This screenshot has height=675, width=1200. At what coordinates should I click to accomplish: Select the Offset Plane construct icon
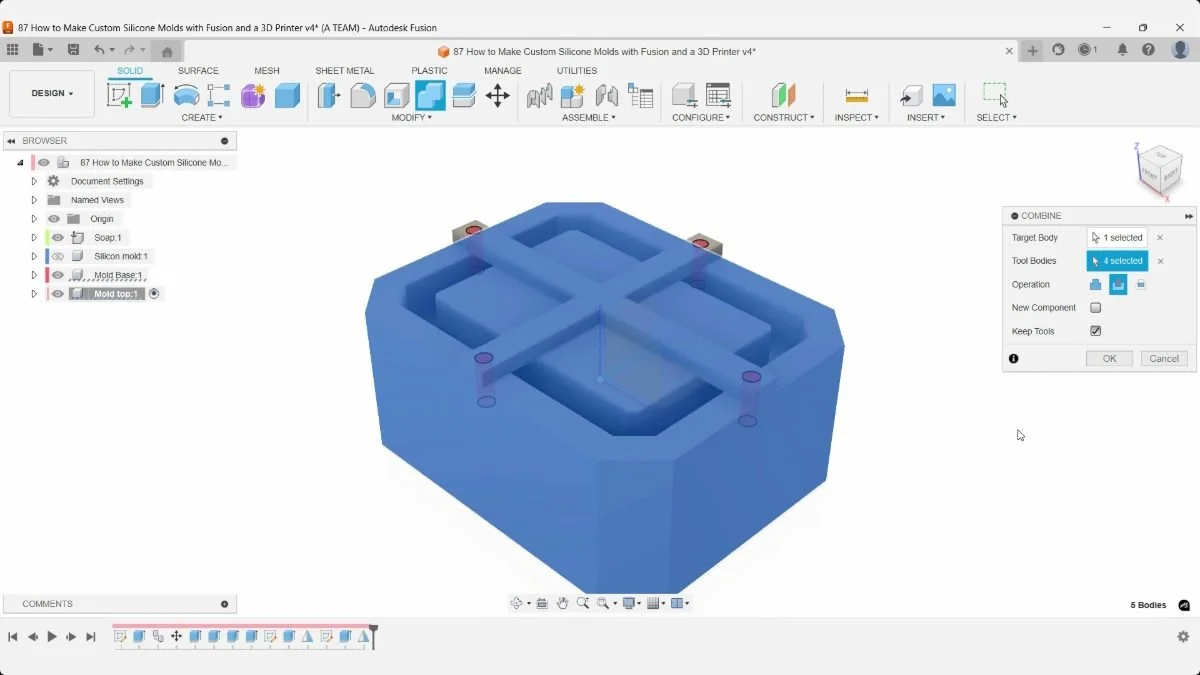[x=784, y=95]
